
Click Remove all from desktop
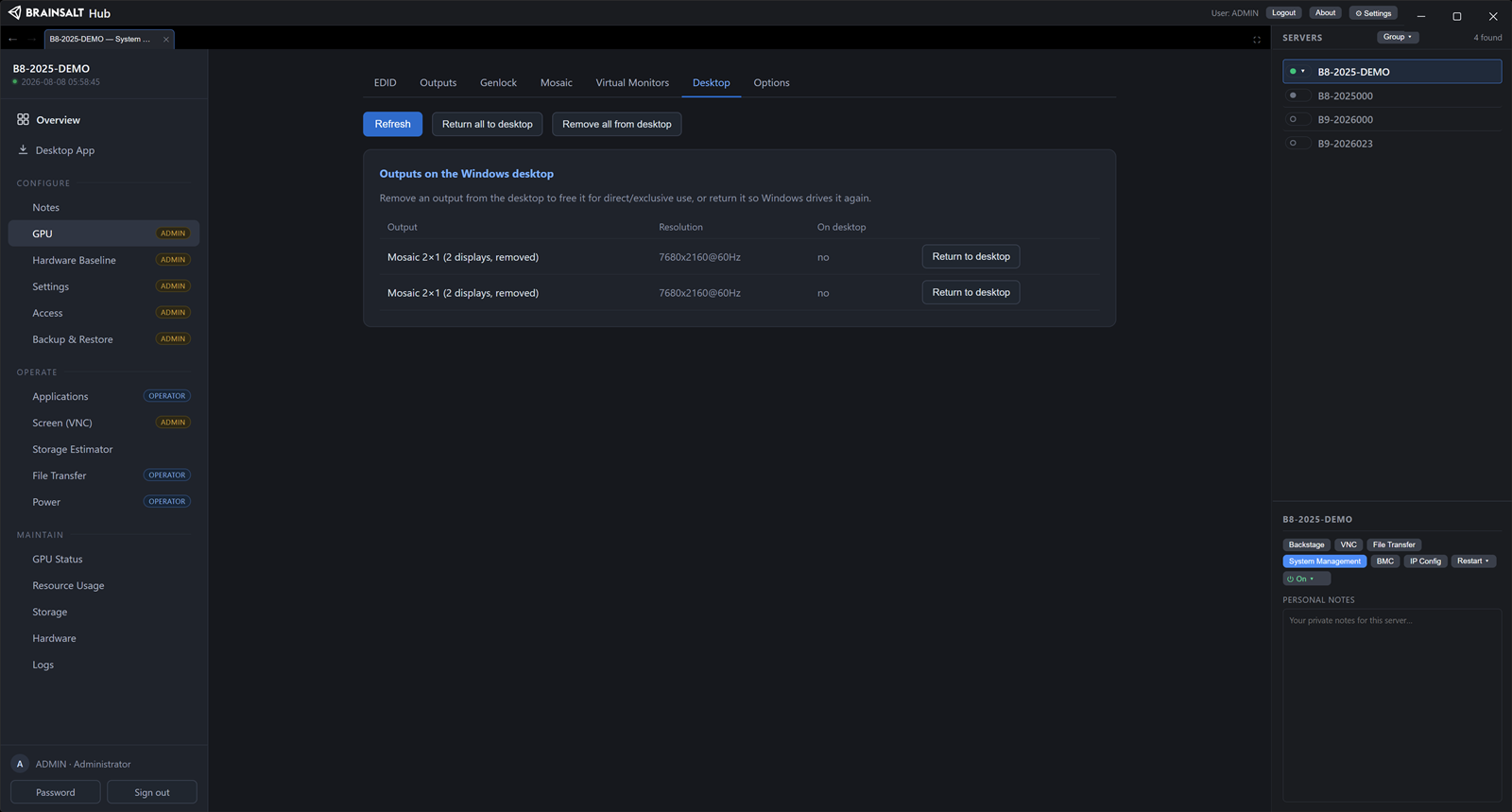(x=616, y=124)
